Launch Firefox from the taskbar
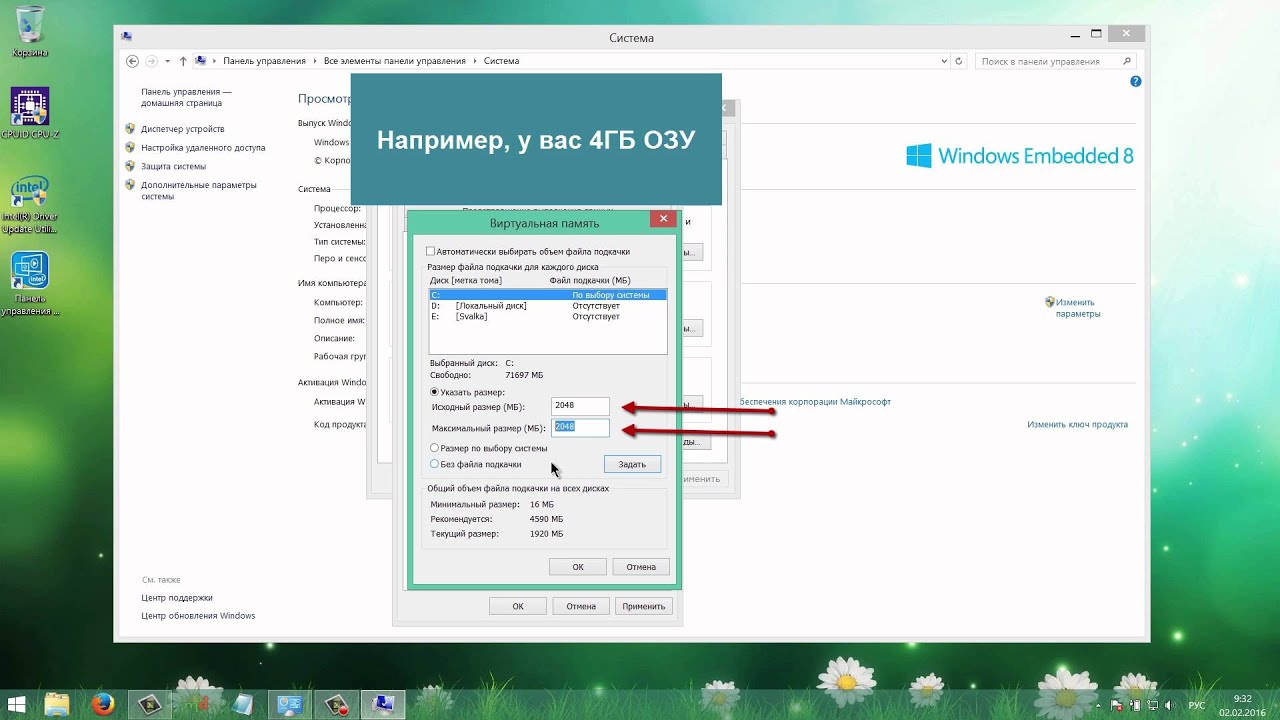 coord(104,703)
